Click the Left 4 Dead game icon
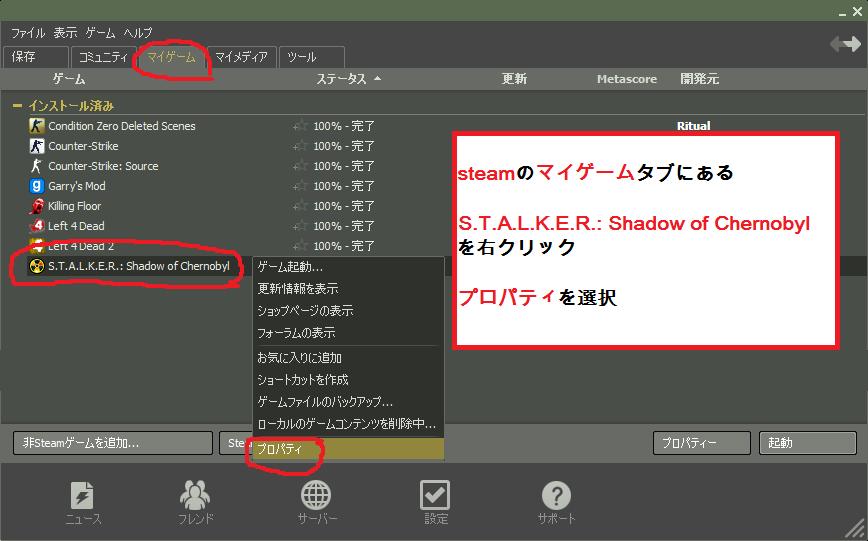This screenshot has width=868, height=541. point(37,225)
